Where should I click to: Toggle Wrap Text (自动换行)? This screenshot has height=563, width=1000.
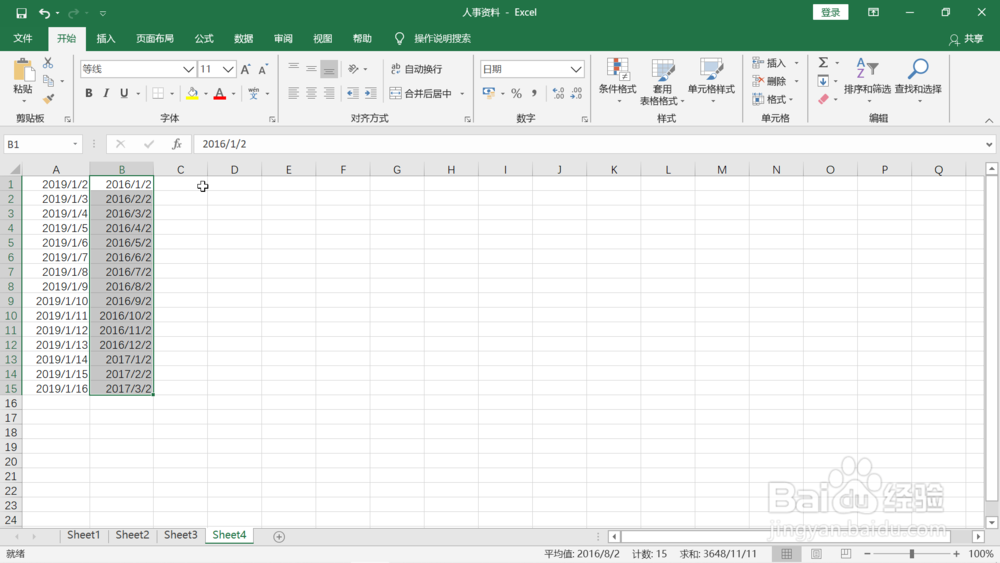(416, 69)
